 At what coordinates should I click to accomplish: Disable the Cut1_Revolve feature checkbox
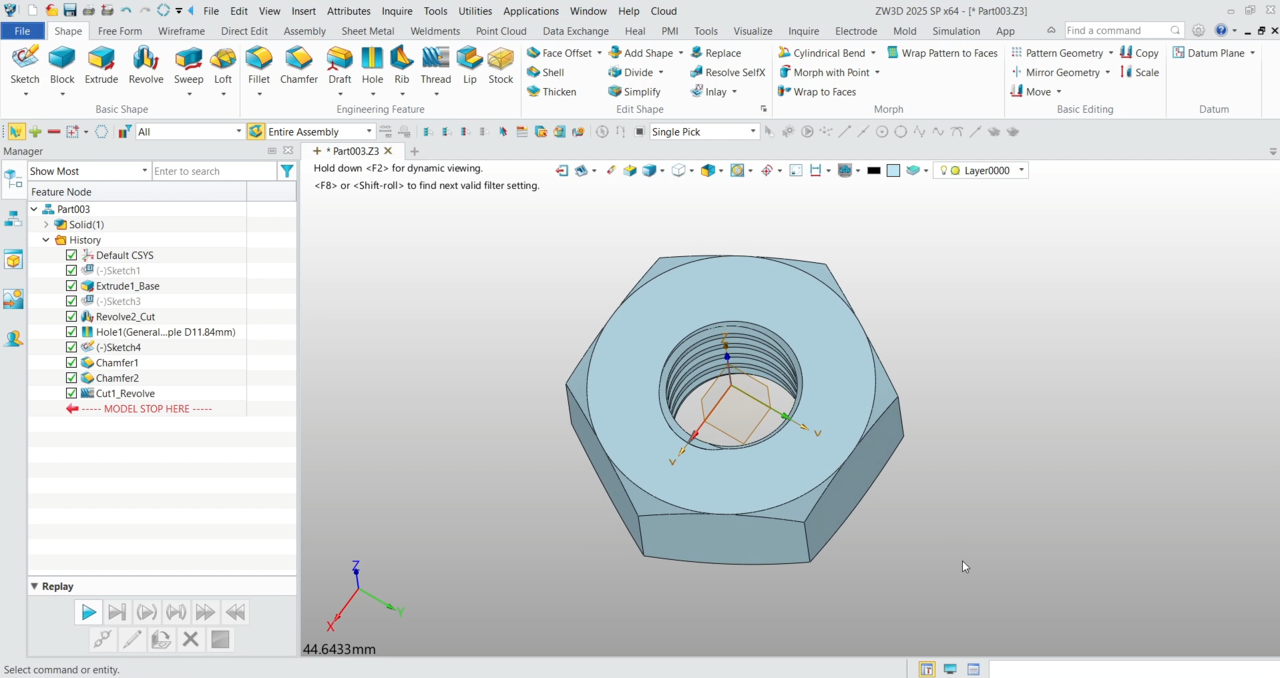71,394
